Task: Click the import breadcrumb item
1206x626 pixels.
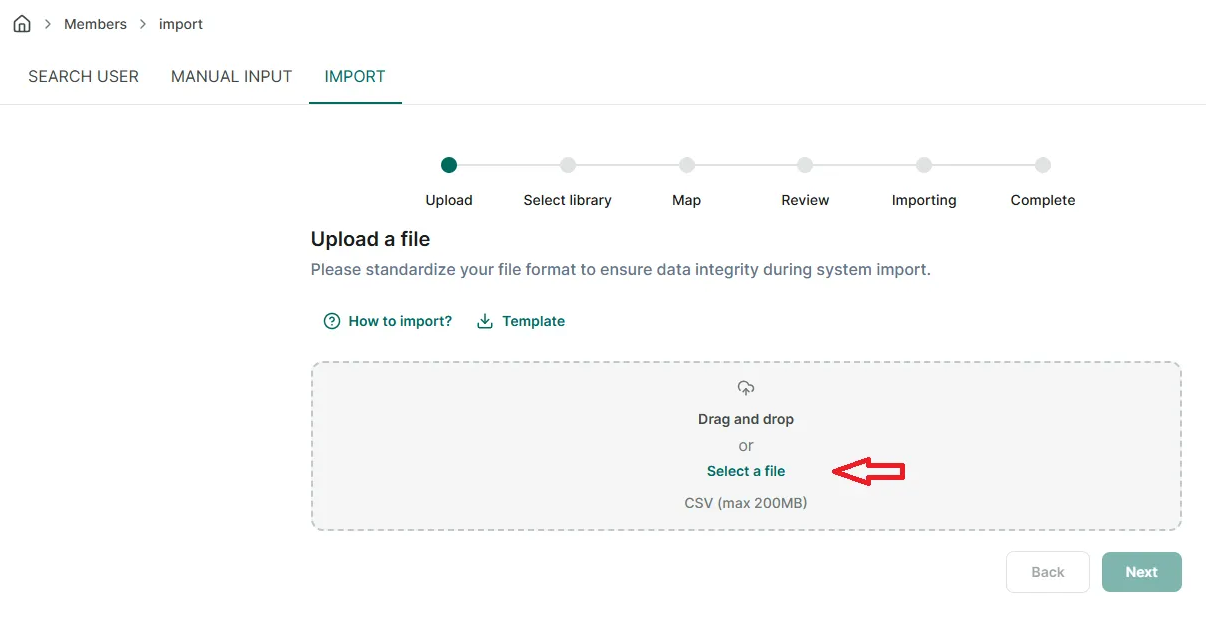Action: (181, 24)
